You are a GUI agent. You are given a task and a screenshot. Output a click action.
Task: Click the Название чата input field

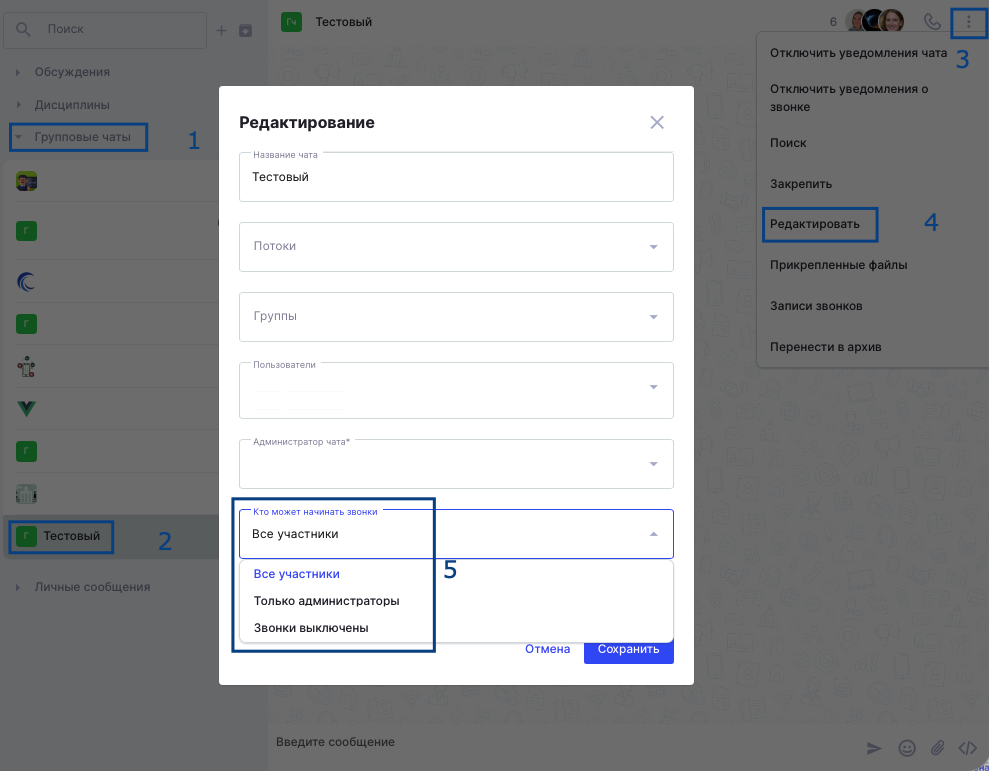(456, 177)
